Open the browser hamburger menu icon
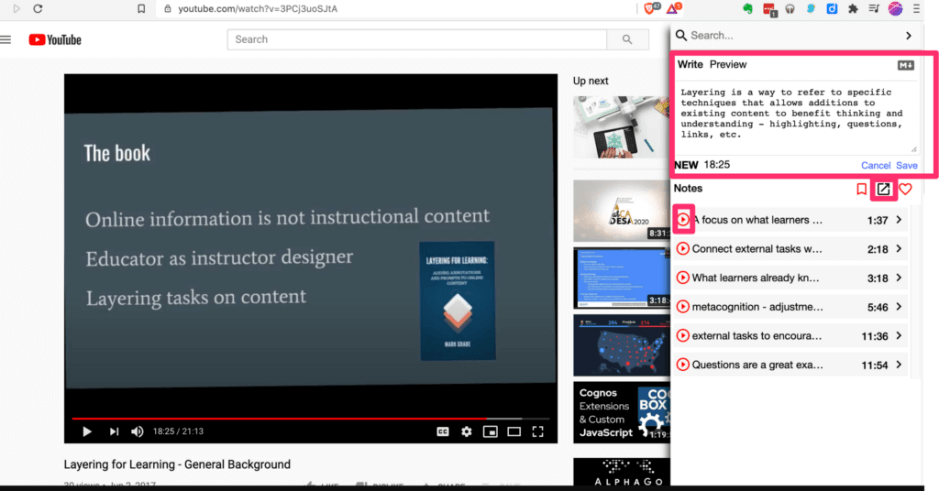Viewport: 939px width, 491px height. tap(916, 9)
